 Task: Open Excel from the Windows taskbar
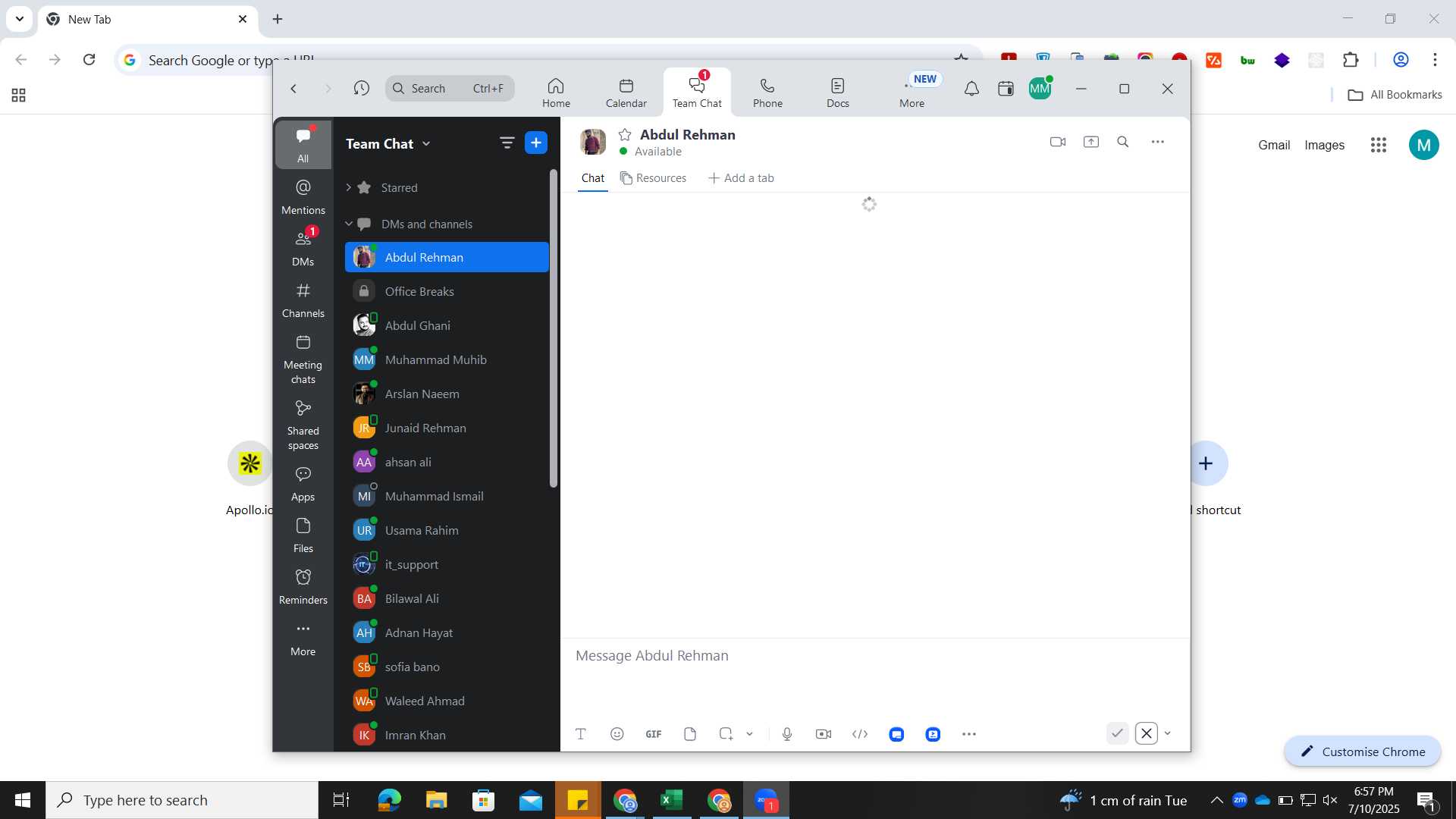click(671, 800)
